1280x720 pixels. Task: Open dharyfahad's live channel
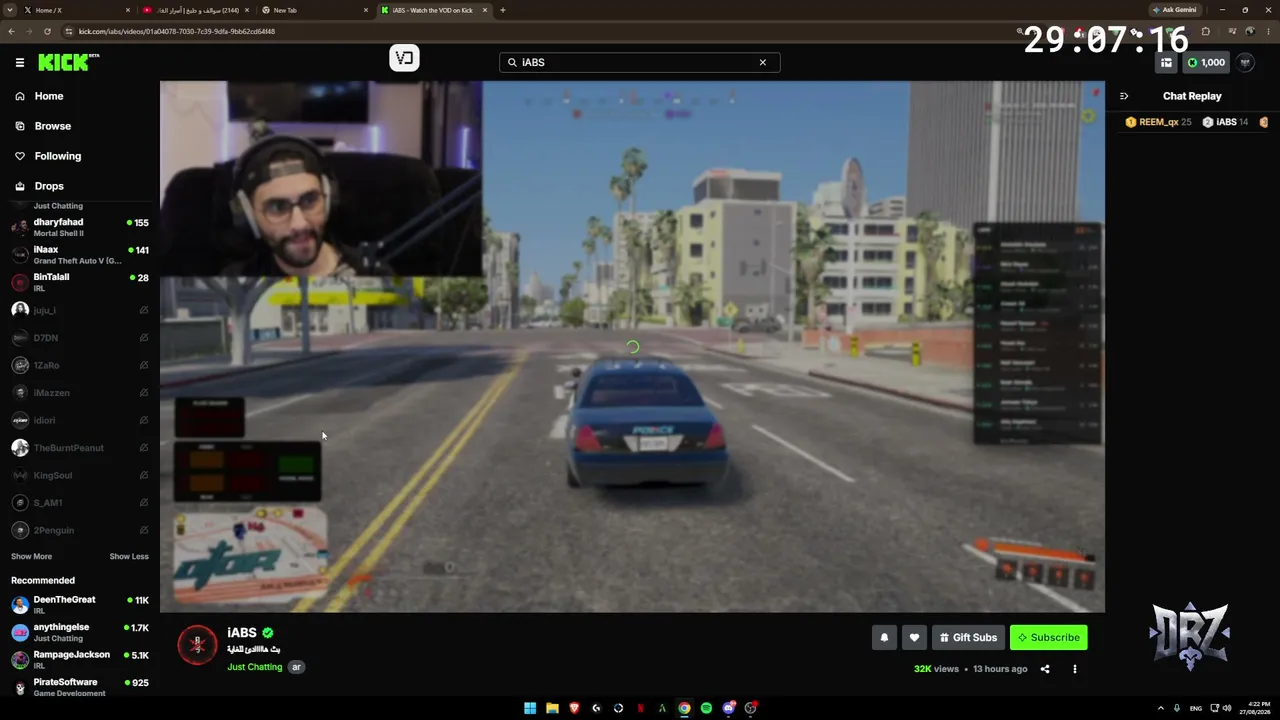point(78,227)
